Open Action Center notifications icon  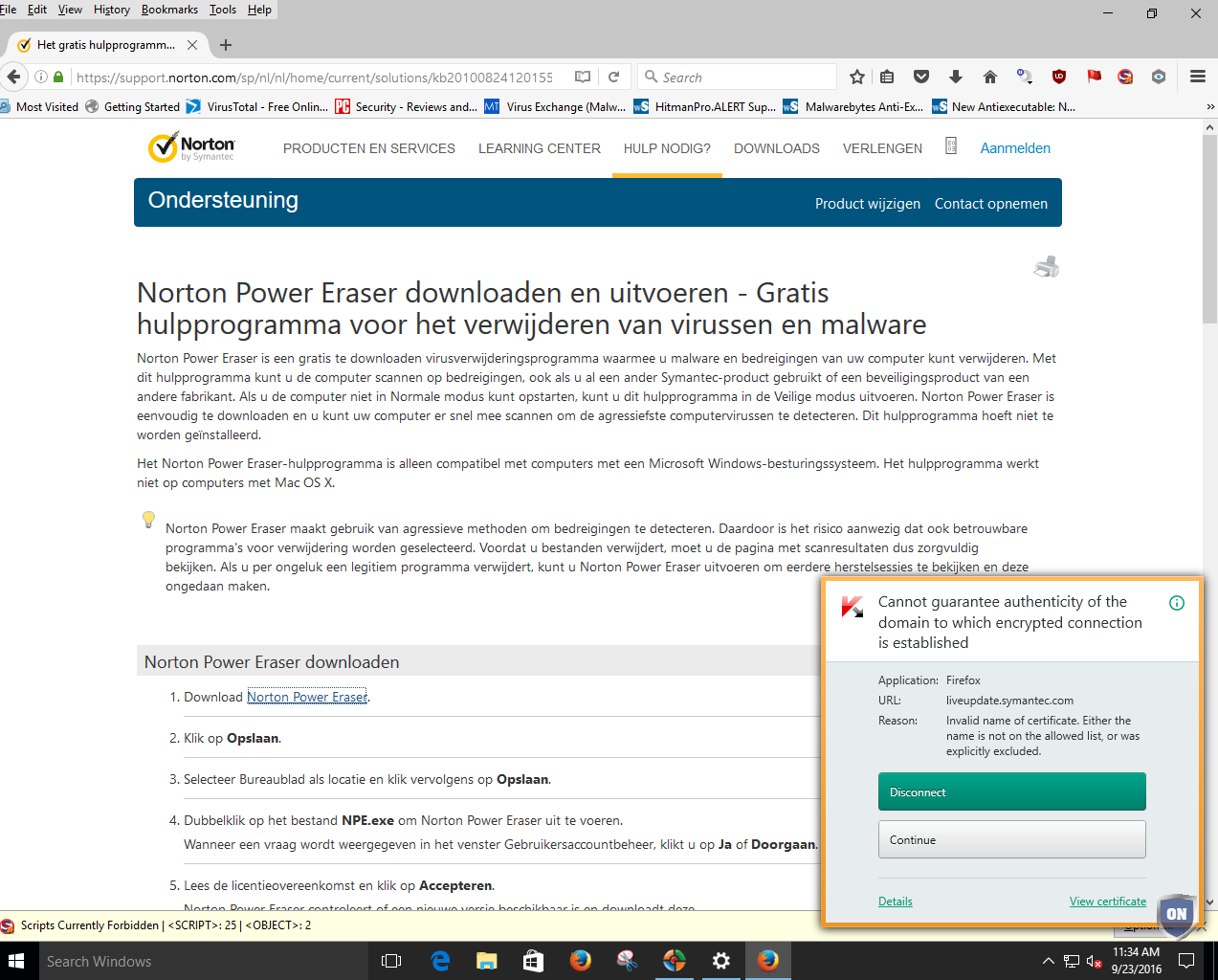tap(1186, 961)
